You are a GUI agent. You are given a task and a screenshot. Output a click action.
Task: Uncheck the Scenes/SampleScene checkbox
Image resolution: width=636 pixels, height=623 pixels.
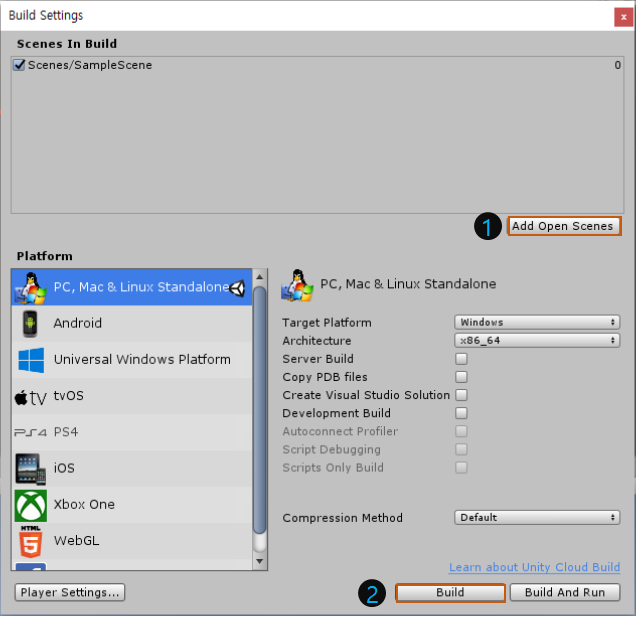(x=19, y=64)
